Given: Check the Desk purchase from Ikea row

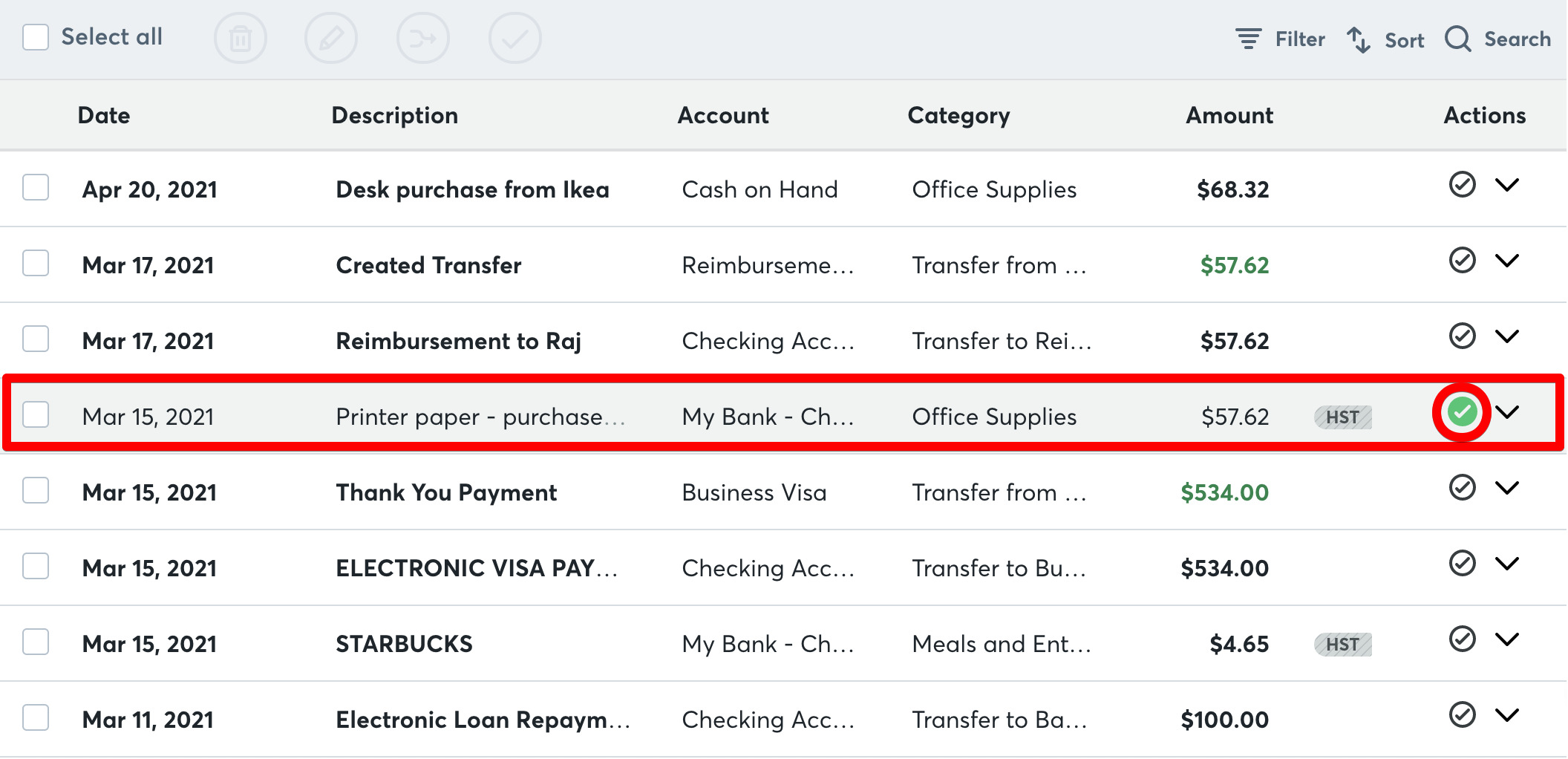Looking at the screenshot, I should (36, 188).
